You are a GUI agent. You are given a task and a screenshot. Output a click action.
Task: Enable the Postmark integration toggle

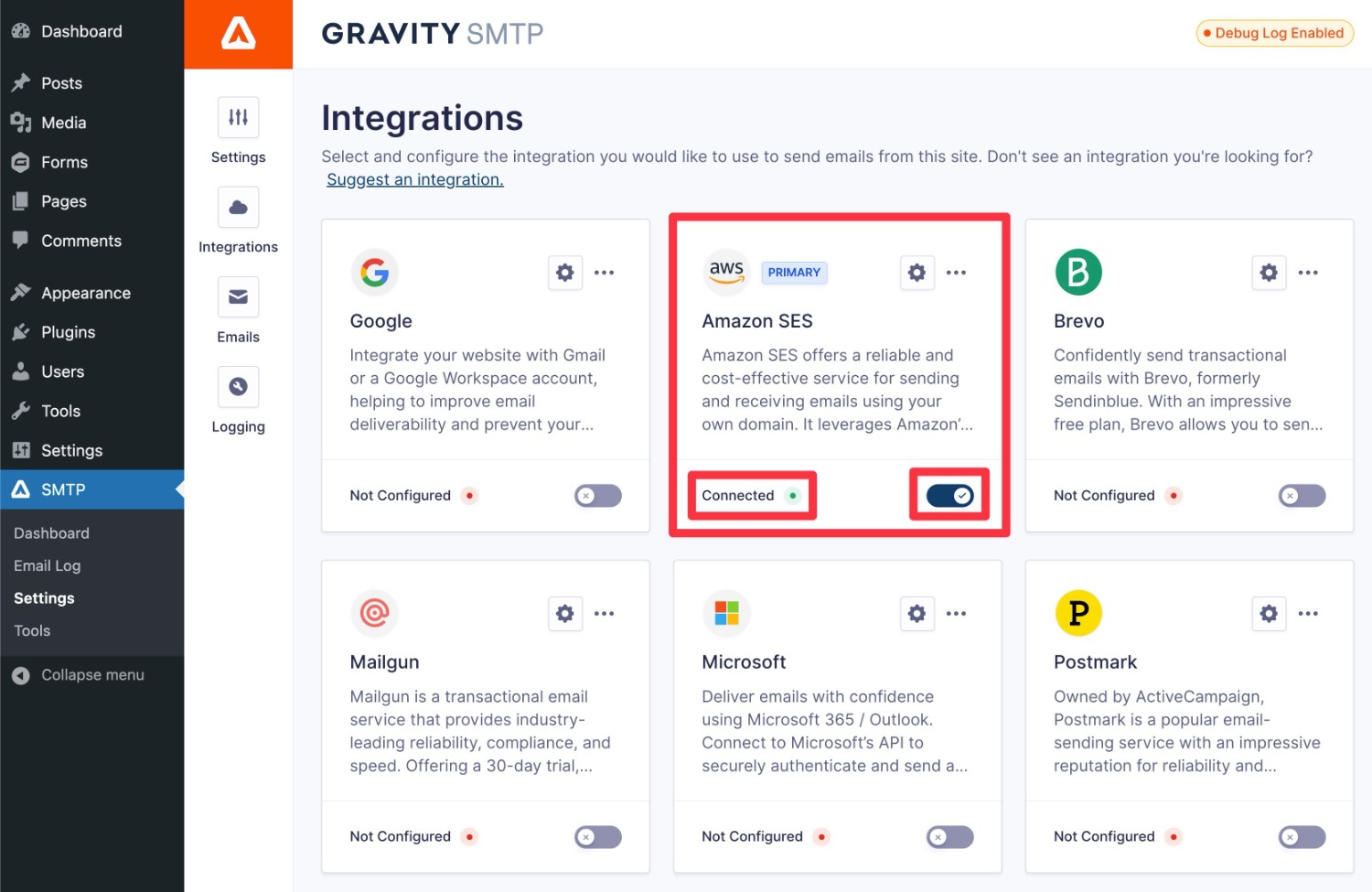pos(1302,837)
